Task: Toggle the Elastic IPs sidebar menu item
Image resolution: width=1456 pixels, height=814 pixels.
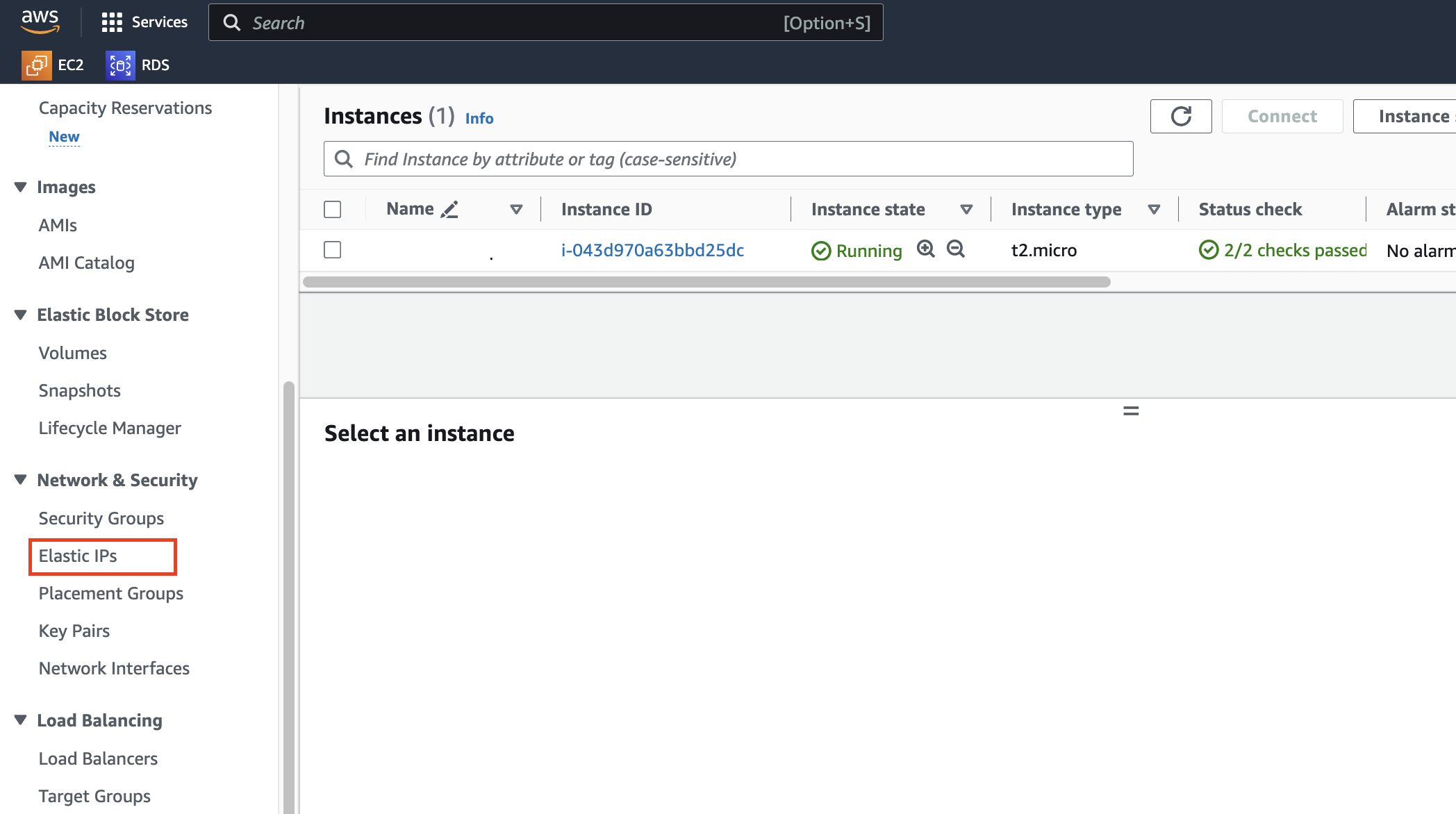Action: (77, 555)
